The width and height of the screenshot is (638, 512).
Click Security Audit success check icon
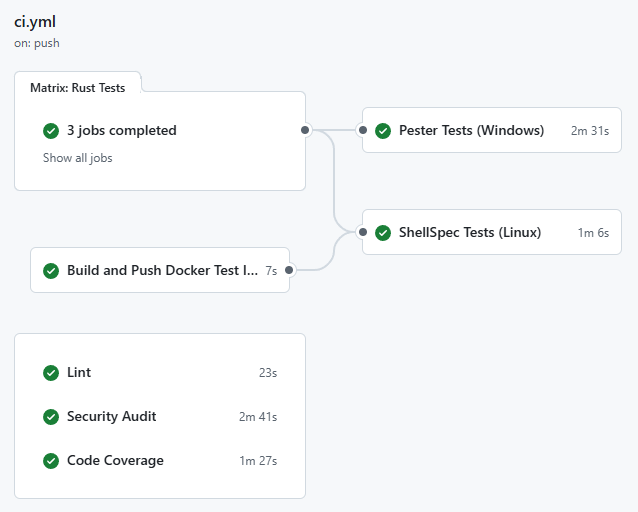tap(51, 417)
